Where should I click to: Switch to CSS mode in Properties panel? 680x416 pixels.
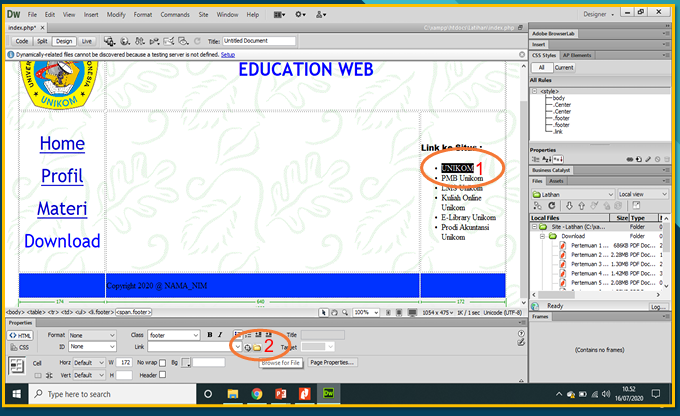tap(19, 347)
